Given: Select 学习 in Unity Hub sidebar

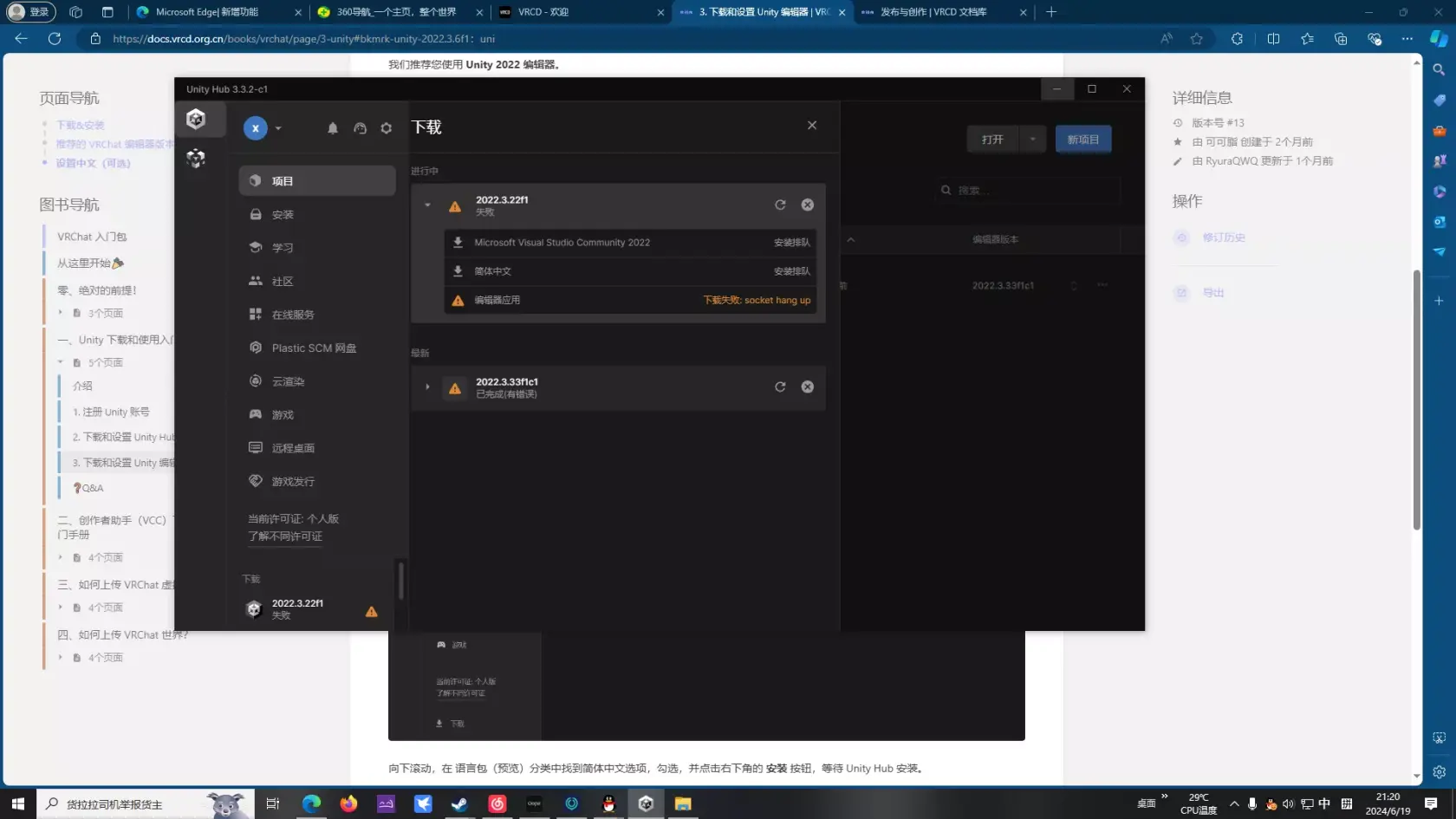Looking at the screenshot, I should [x=317, y=248].
